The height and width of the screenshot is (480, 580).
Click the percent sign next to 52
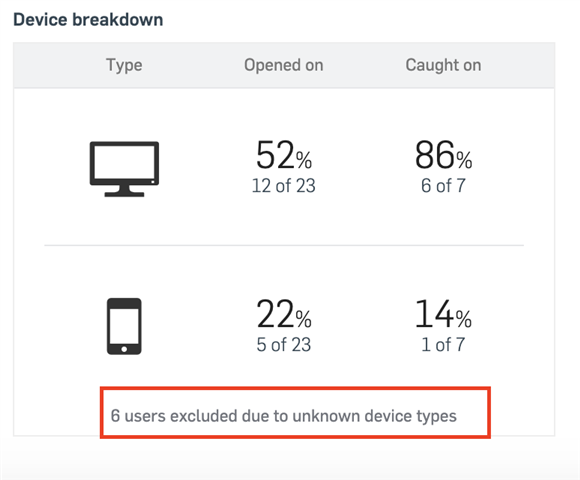(304, 160)
